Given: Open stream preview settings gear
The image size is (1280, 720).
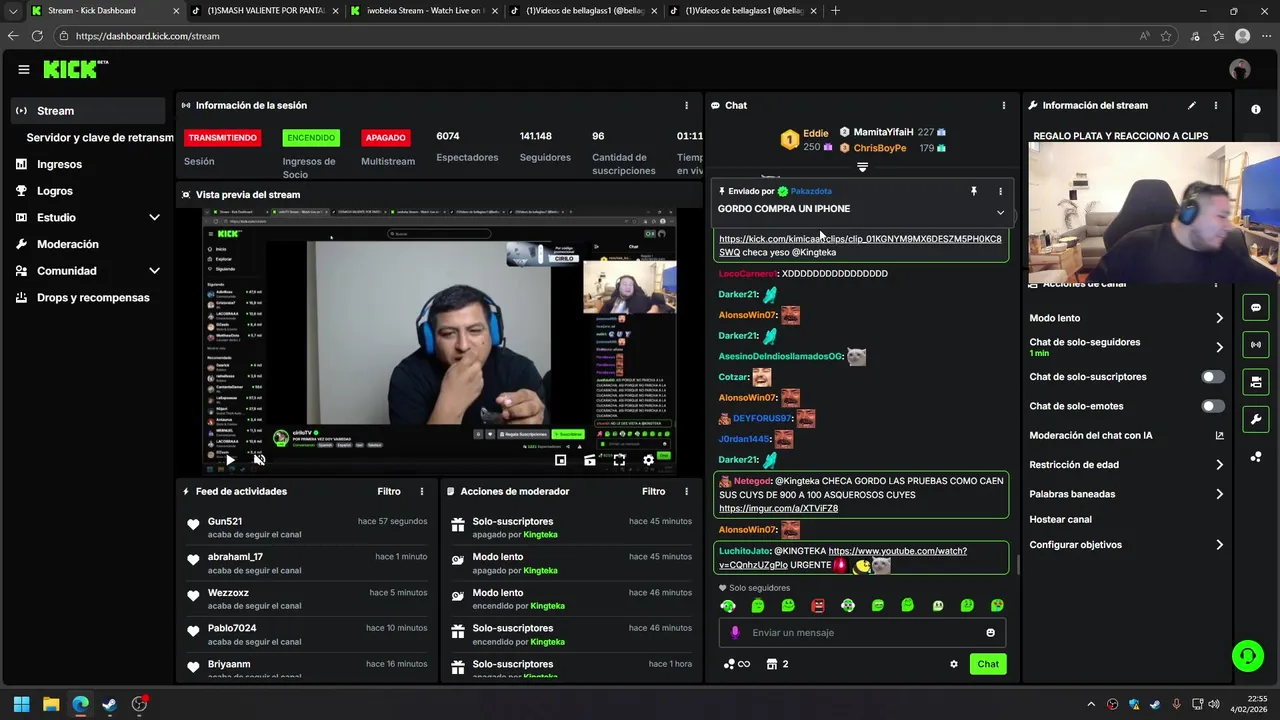Looking at the screenshot, I should [x=648, y=460].
